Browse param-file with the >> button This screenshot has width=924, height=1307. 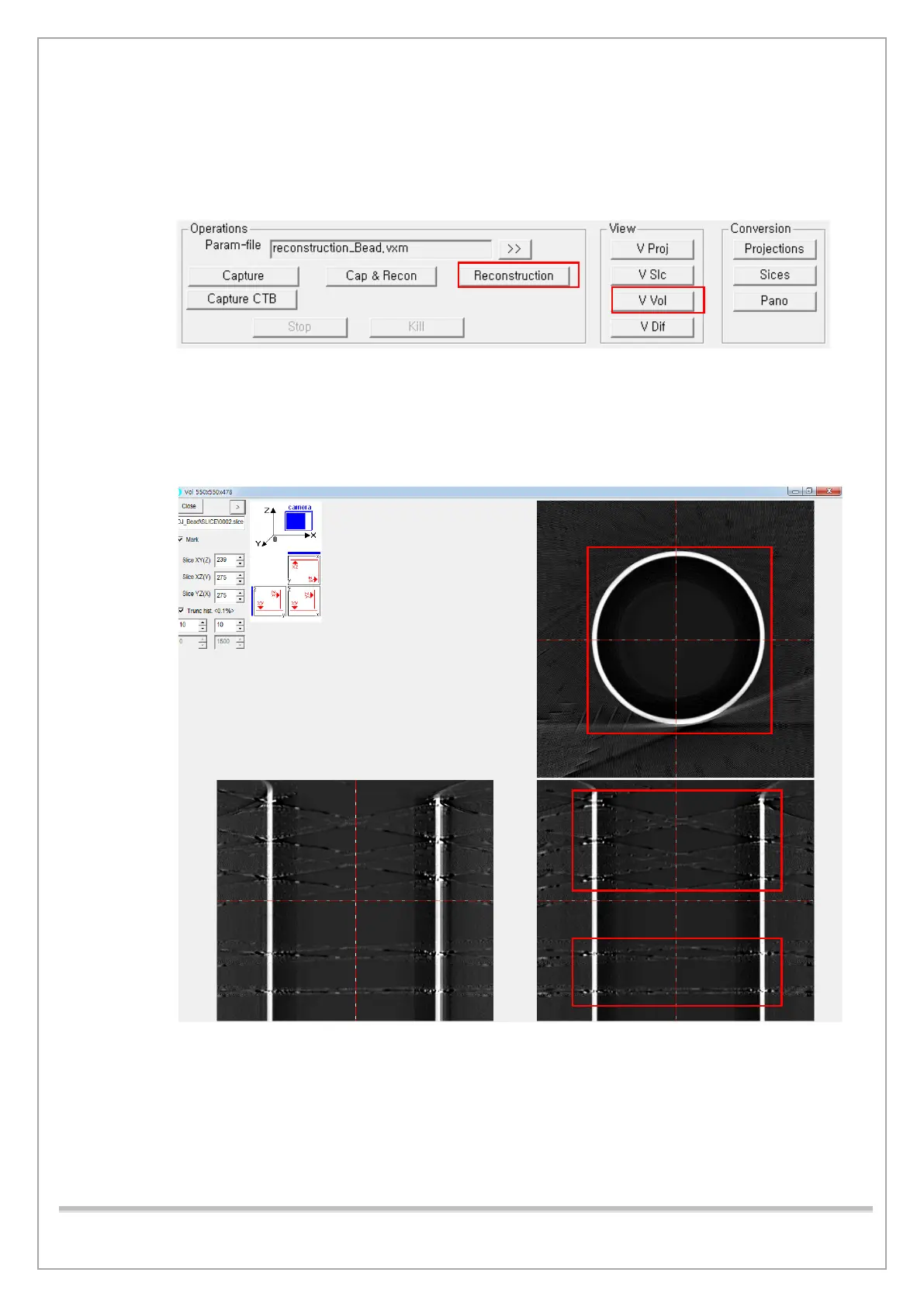514,248
